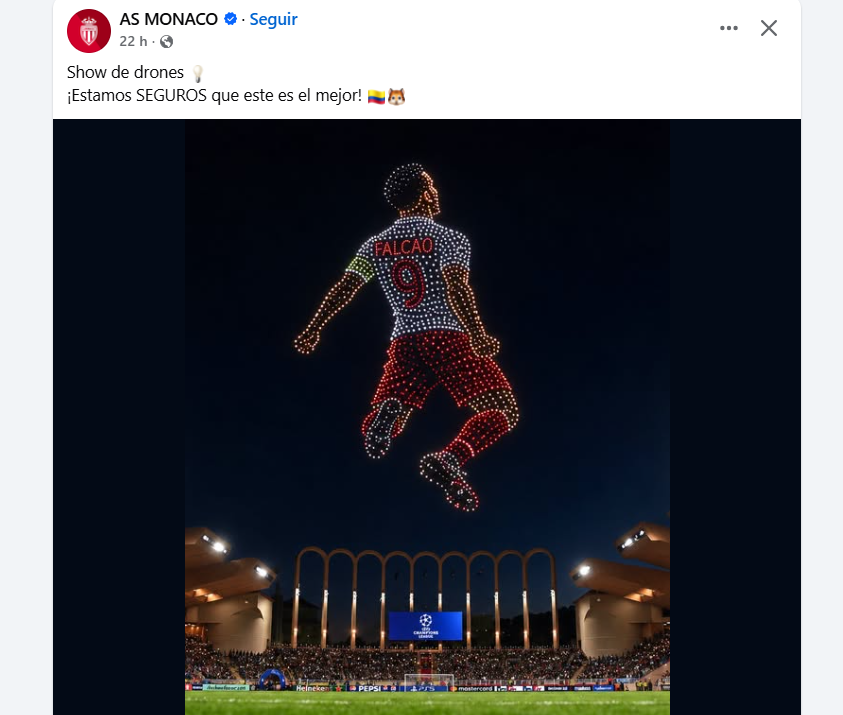Click the red number 9 on jersey
Viewport: 843px width, 715px height.
tap(409, 283)
